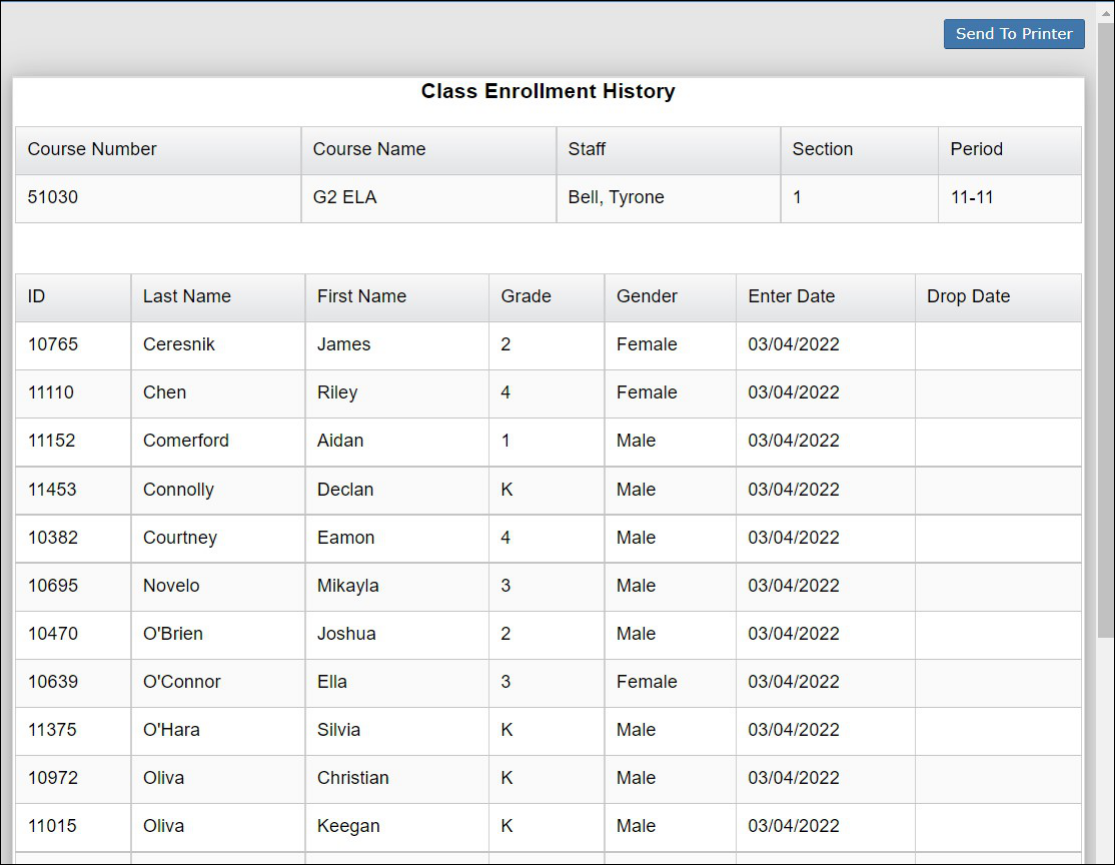
Task: Select student ID 10470
Action: 53,634
